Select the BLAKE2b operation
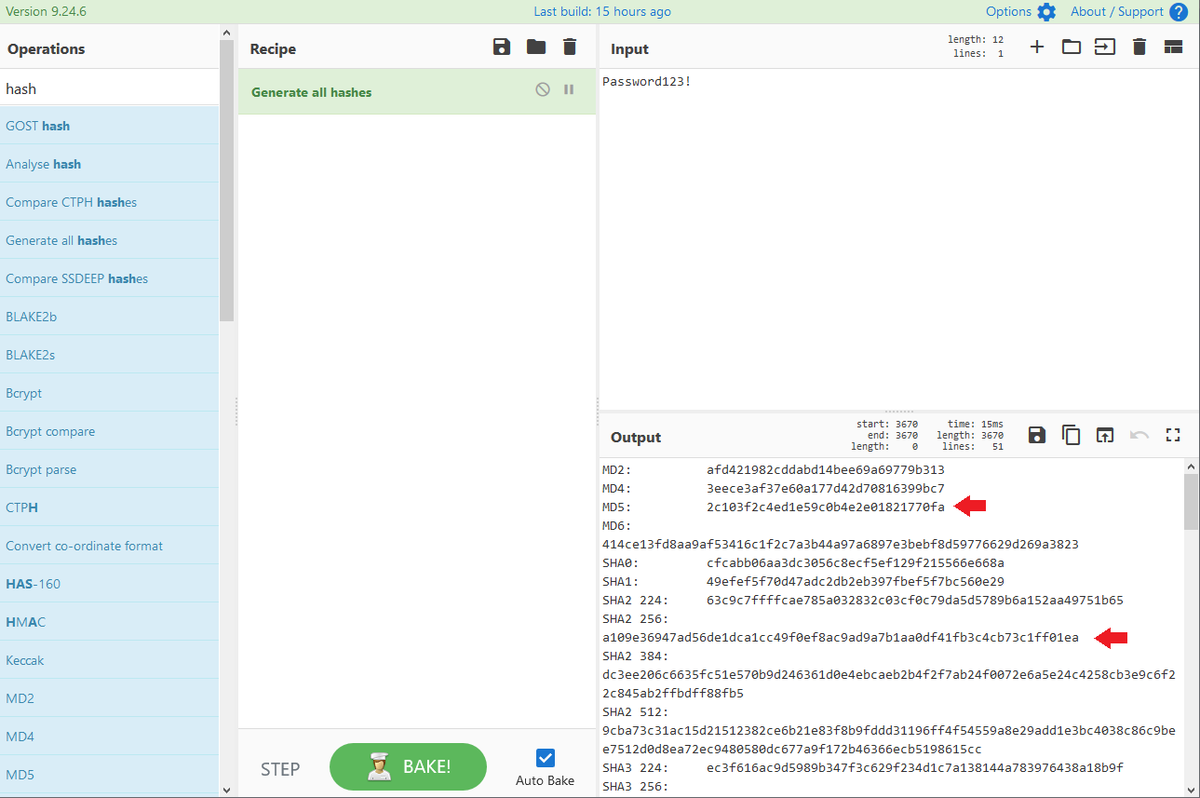The height and width of the screenshot is (798, 1200). [x=109, y=317]
